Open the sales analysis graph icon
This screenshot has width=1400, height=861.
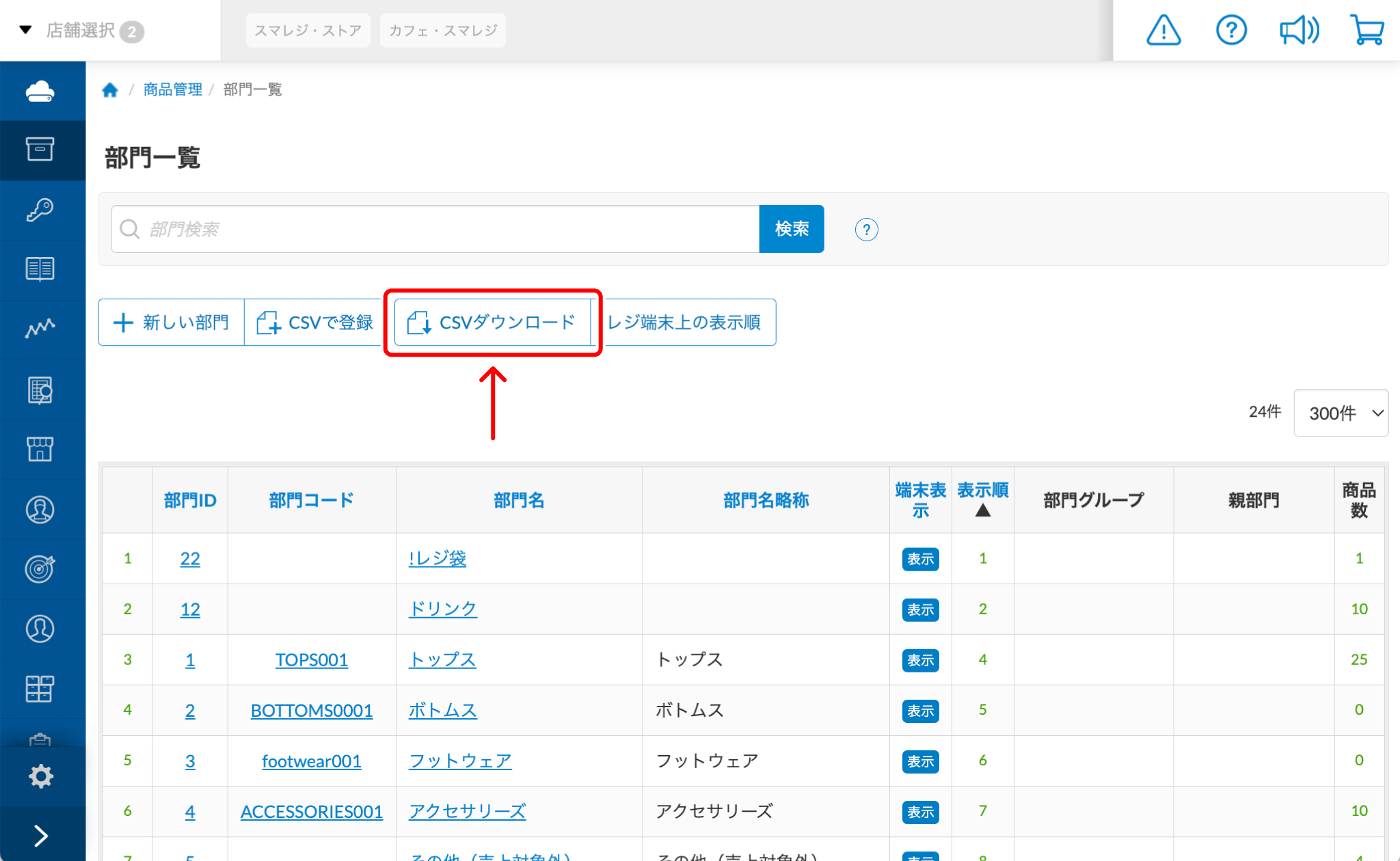coord(40,329)
